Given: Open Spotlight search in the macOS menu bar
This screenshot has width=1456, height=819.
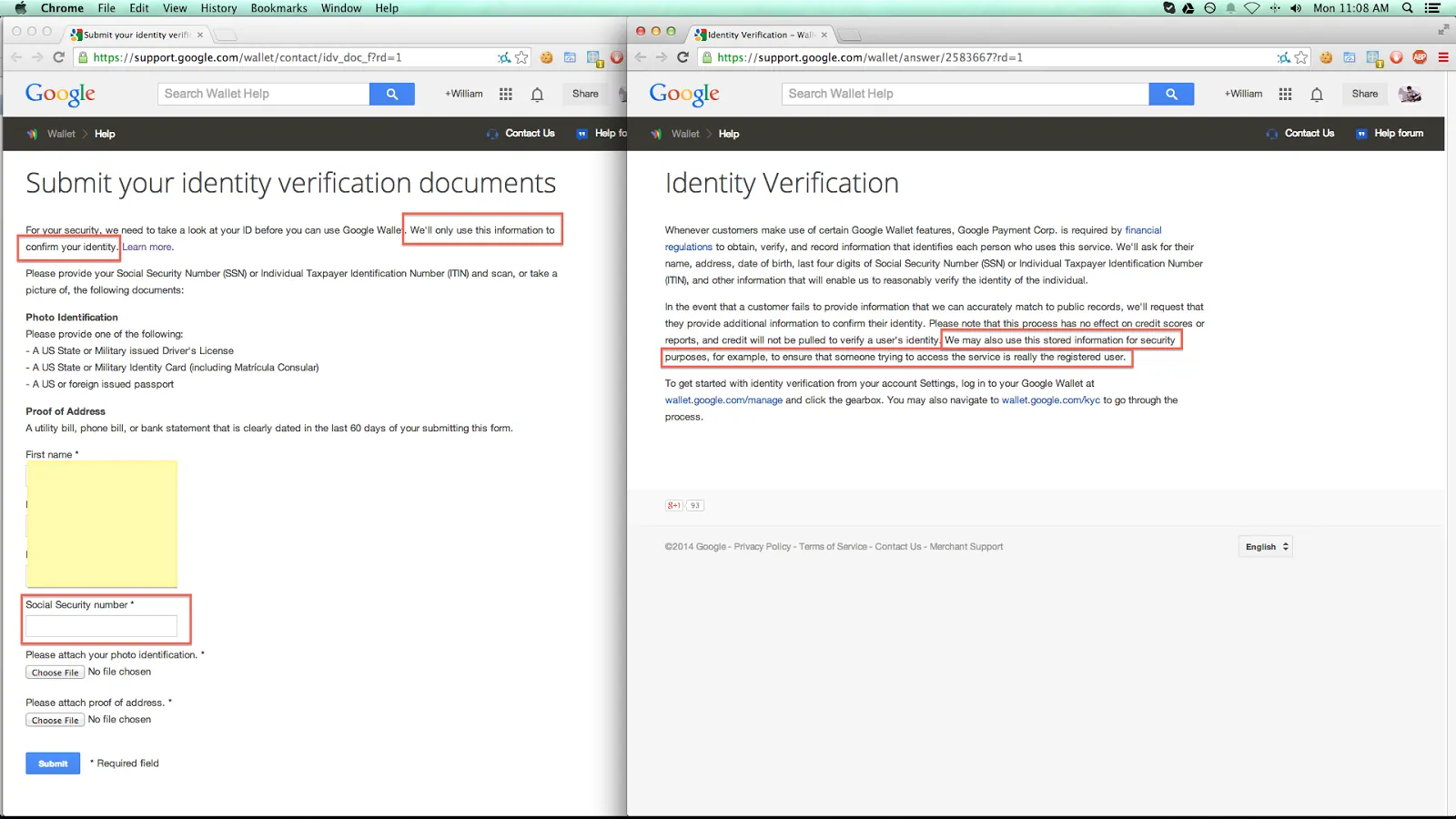Looking at the screenshot, I should coord(1408,8).
